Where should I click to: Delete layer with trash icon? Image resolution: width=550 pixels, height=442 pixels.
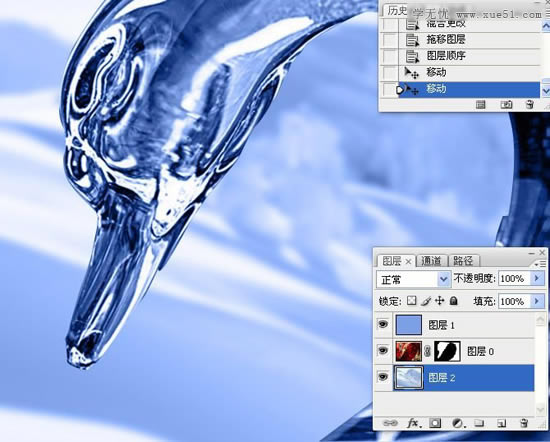(524, 423)
